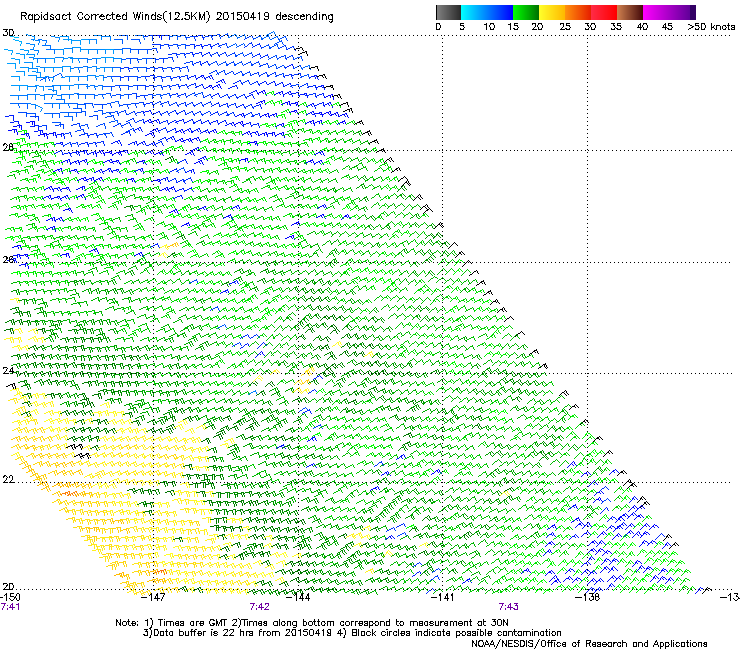Click the red 30–35 knots legend swatch
The image size is (740, 650).
(604, 12)
